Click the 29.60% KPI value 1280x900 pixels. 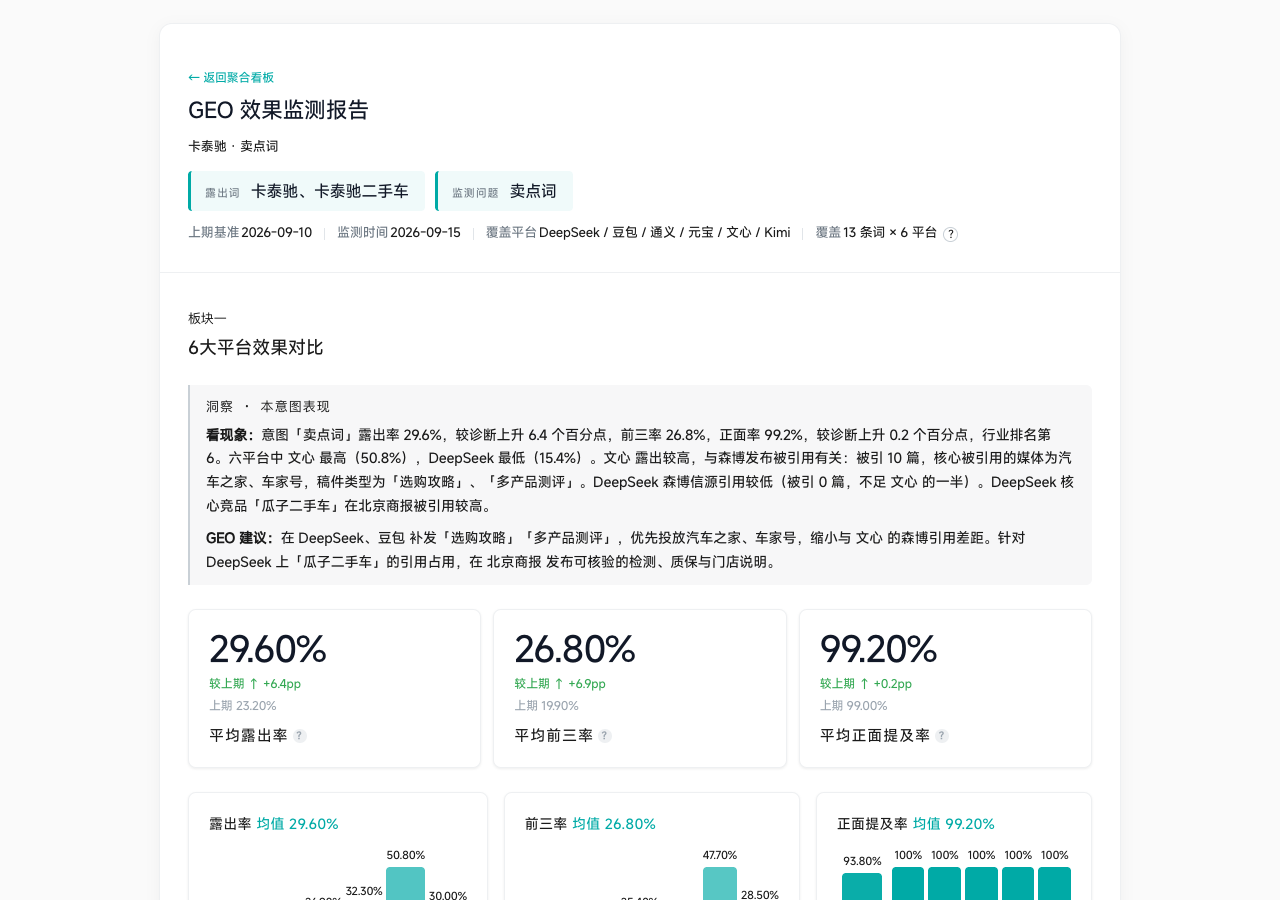pos(268,649)
